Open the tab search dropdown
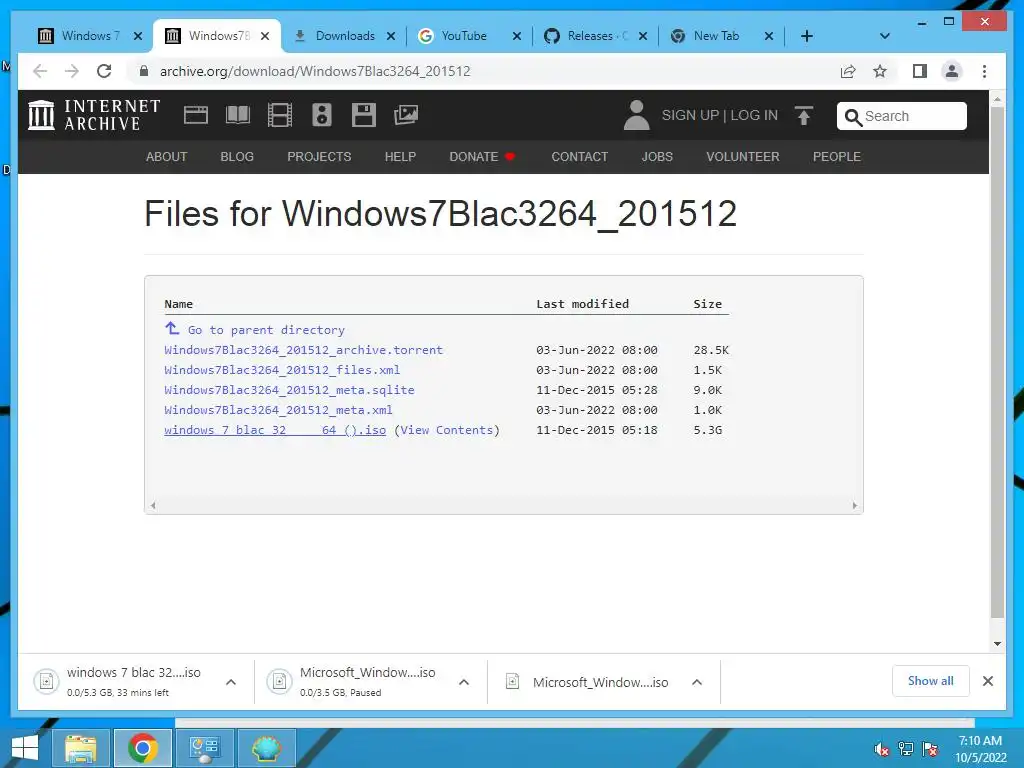 [884, 36]
